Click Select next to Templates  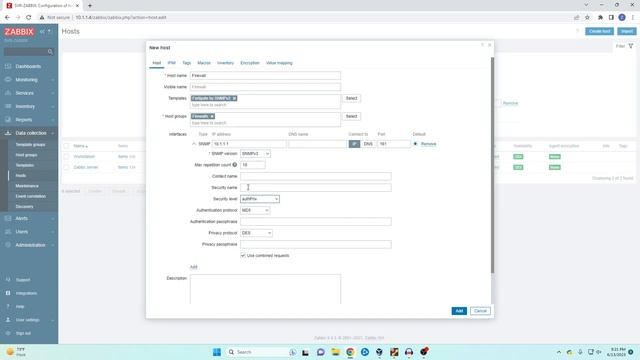tap(351, 98)
